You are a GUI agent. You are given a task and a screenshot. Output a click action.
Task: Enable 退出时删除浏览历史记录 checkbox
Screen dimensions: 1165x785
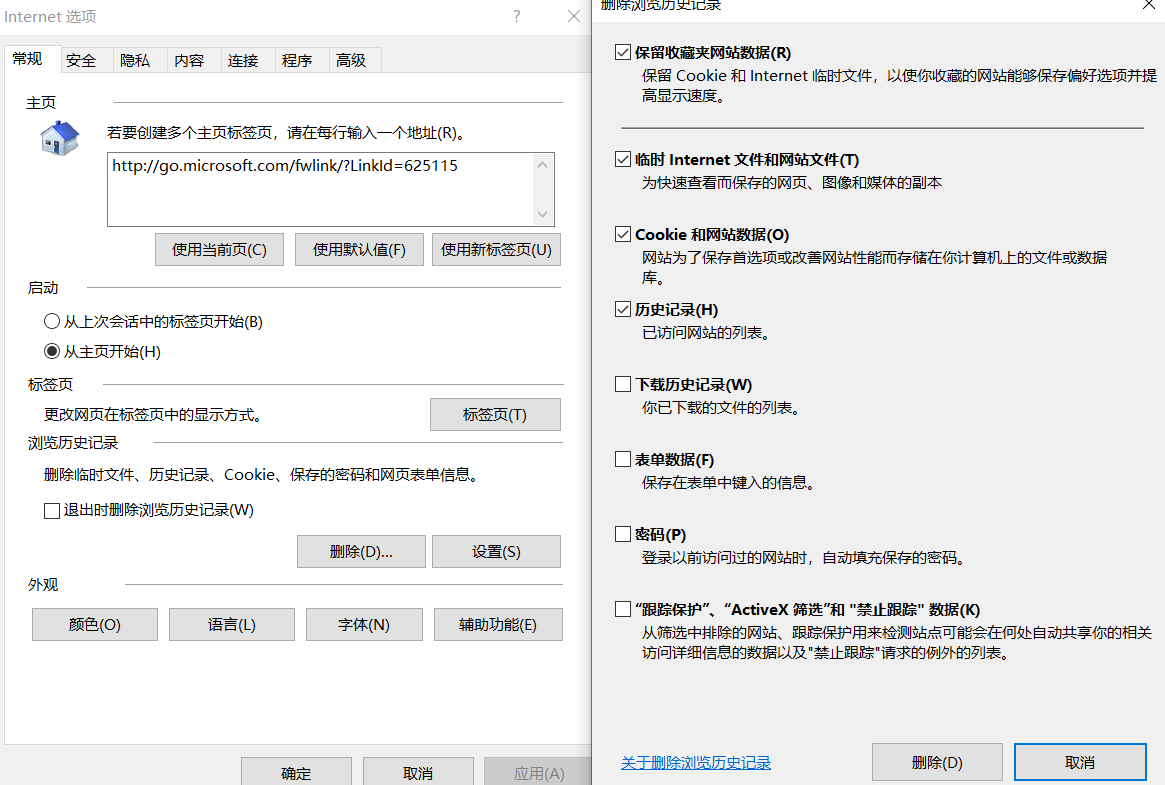(x=52, y=511)
